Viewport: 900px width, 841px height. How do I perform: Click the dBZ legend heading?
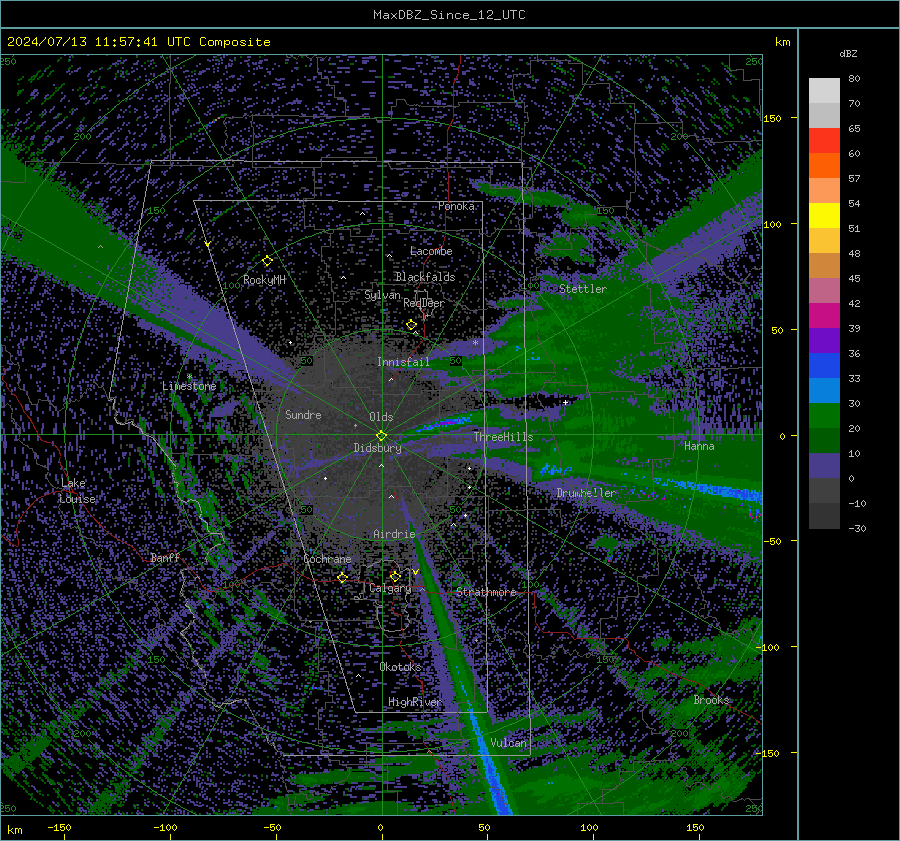(x=848, y=53)
